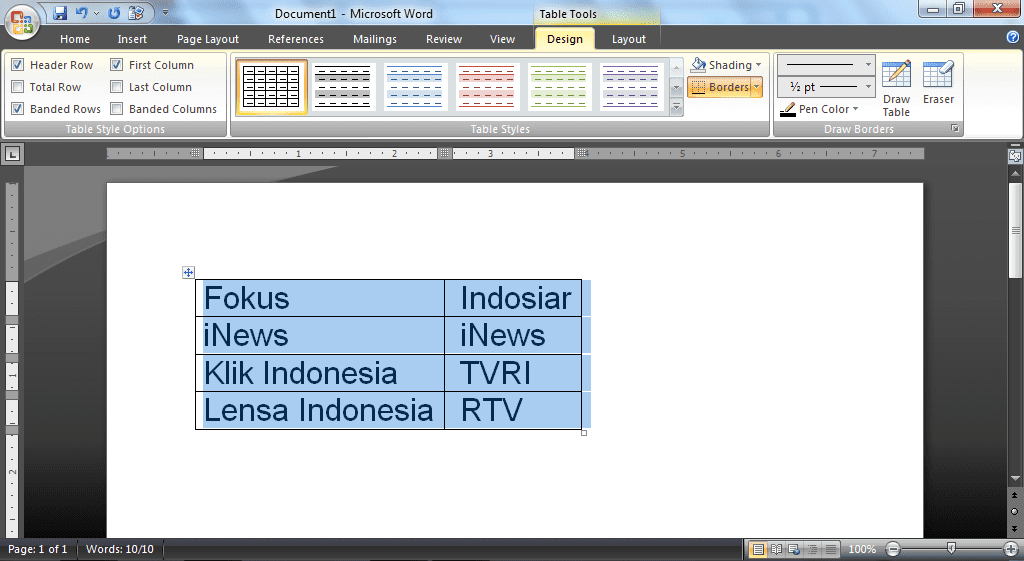Enable the Last Column checkbox
1024x561 pixels.
(116, 87)
